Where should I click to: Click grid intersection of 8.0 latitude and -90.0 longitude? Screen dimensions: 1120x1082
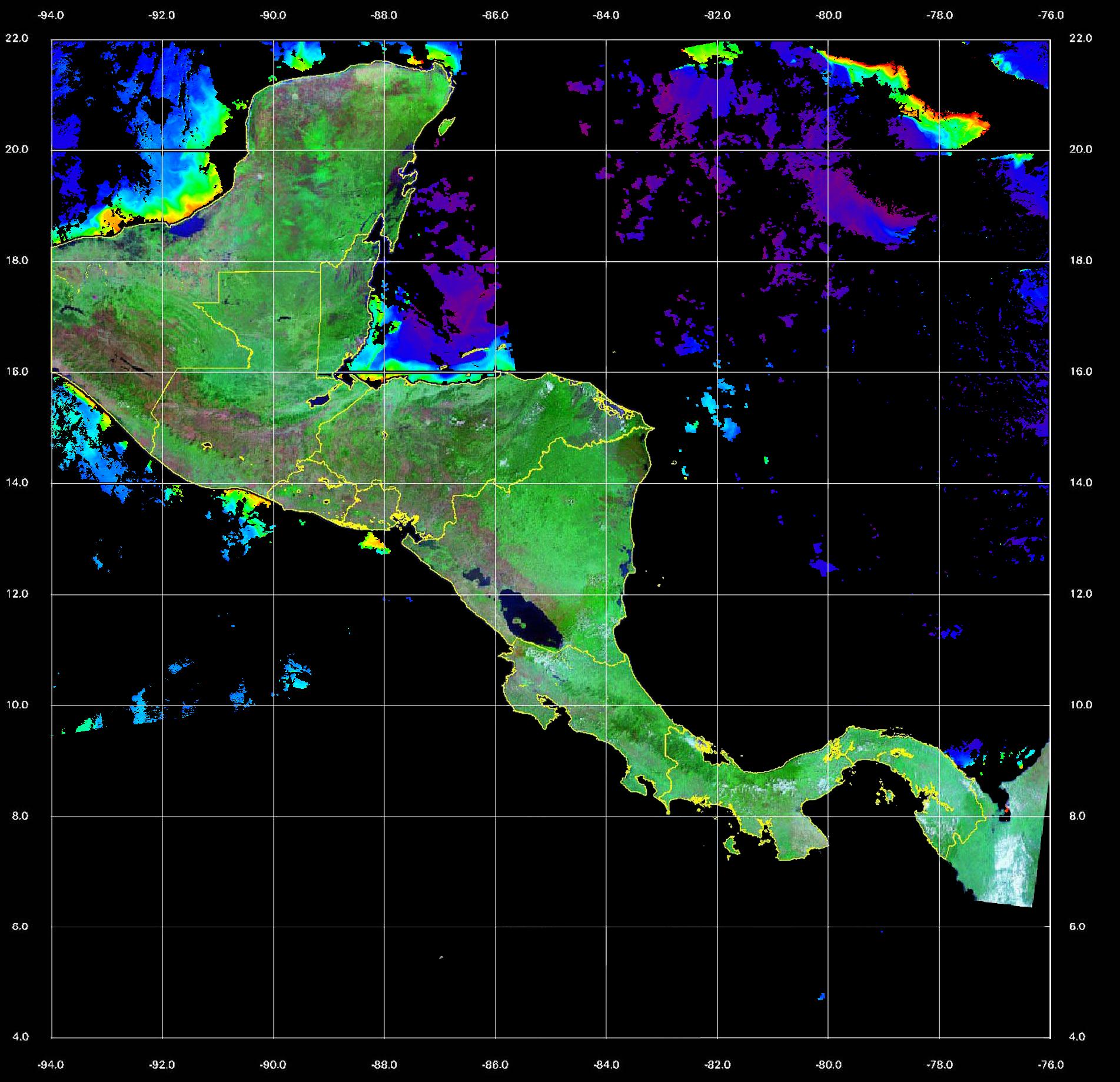(x=273, y=816)
